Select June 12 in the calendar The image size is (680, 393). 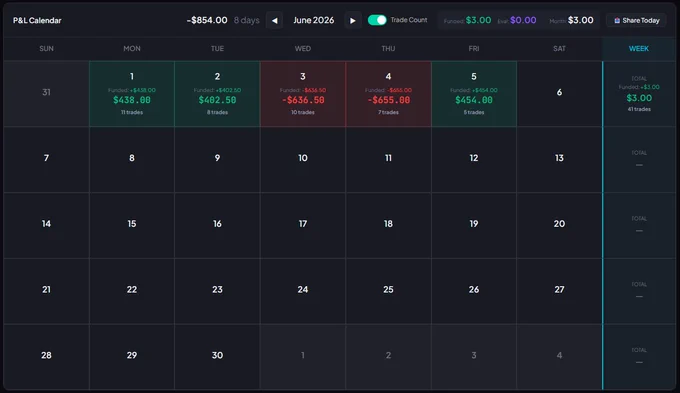coord(474,160)
